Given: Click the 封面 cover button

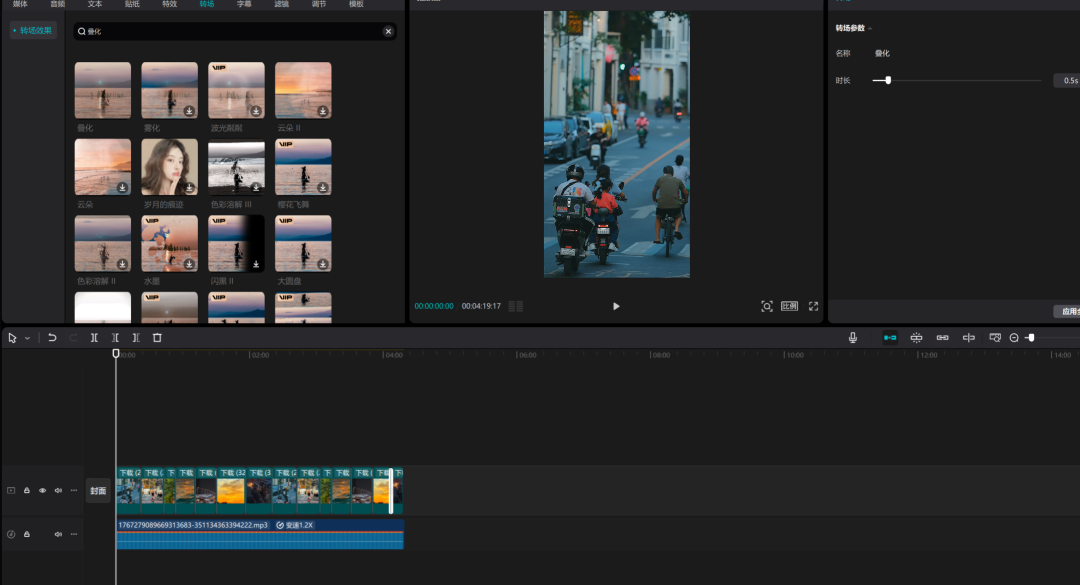Looking at the screenshot, I should click(98, 491).
